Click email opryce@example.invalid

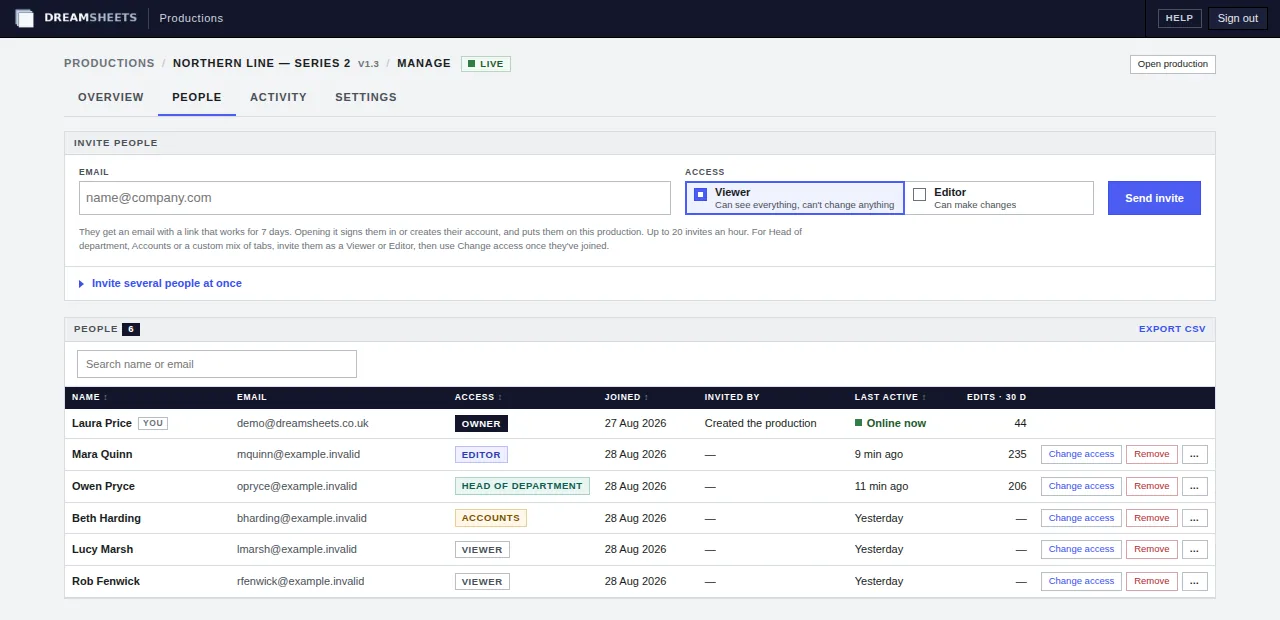[297, 486]
